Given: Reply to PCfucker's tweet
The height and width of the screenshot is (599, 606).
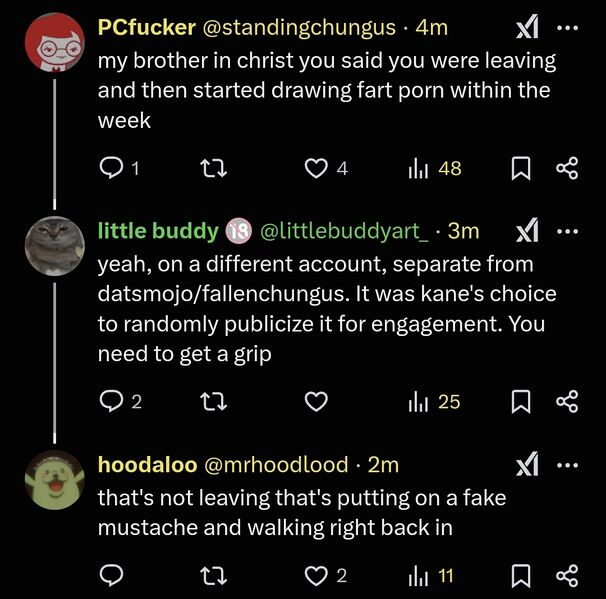Looking at the screenshot, I should [111, 169].
